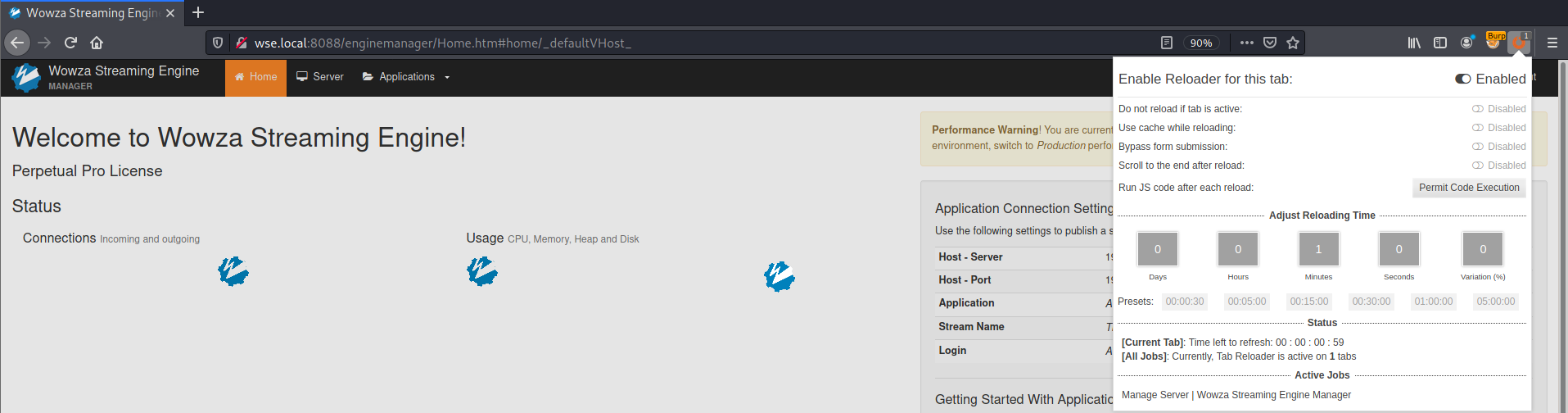This screenshot has height=413, width=1568.
Task: Toggle 'Use cache while reloading' option
Action: 1478,128
